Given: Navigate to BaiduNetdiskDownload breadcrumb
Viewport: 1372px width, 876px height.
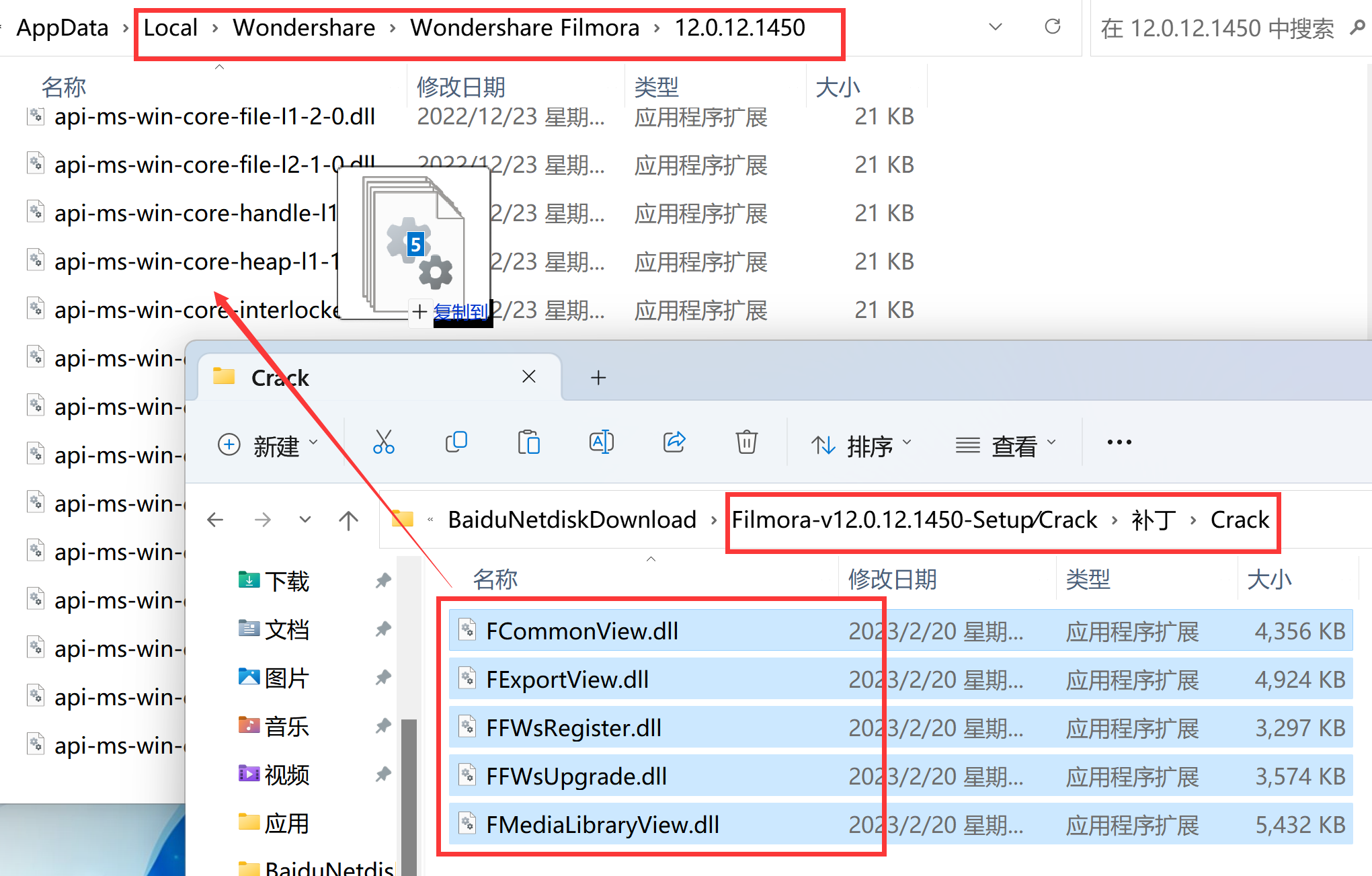Looking at the screenshot, I should coord(572,520).
